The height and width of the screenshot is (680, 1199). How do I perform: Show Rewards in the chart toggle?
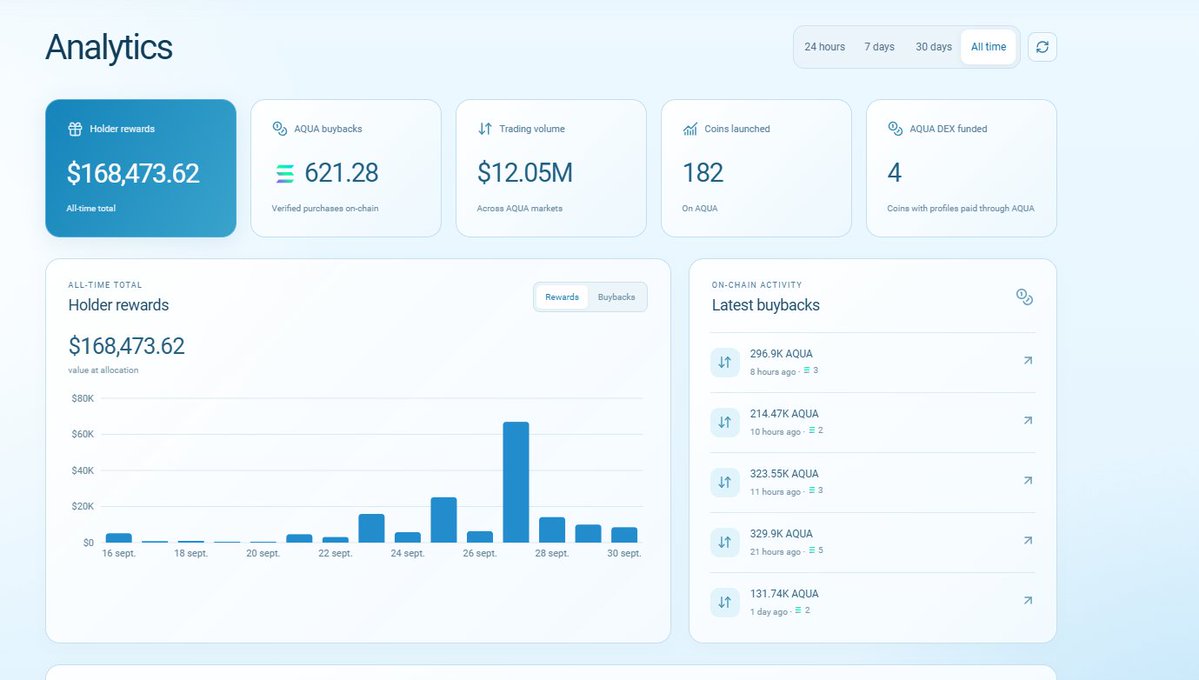click(562, 297)
